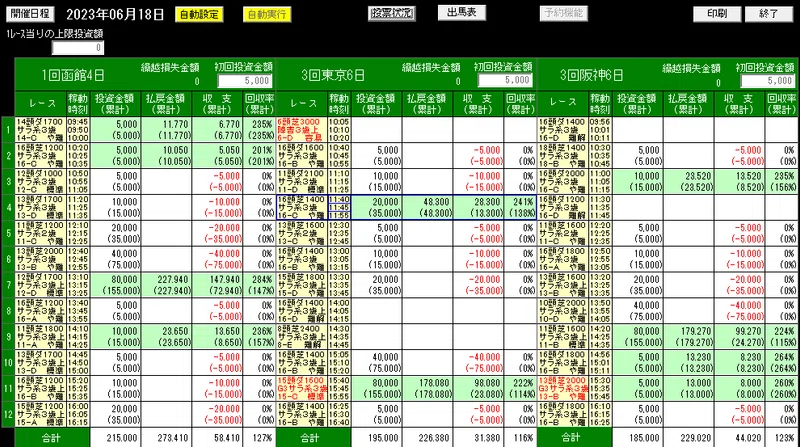Click 初回投資金額 field for 3回東京6日

(x=506, y=80)
